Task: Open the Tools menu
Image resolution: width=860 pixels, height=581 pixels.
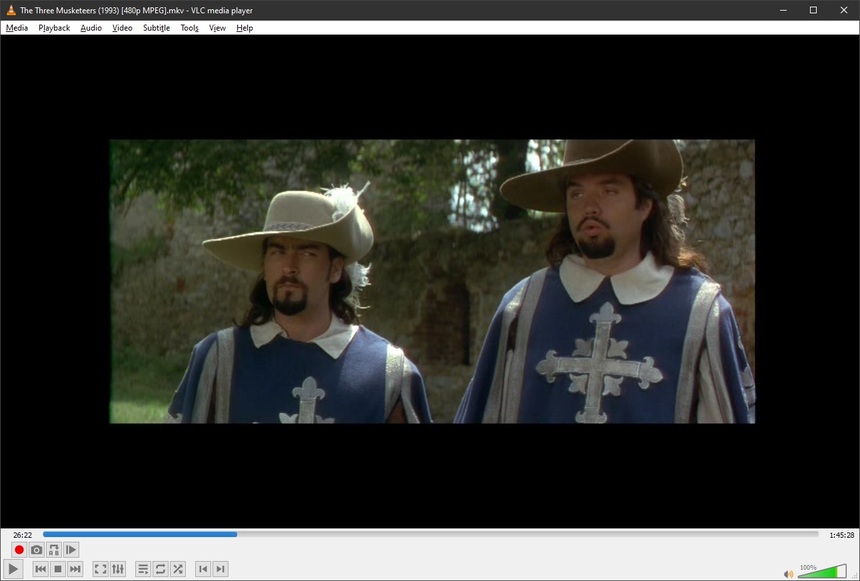Action: coord(189,28)
